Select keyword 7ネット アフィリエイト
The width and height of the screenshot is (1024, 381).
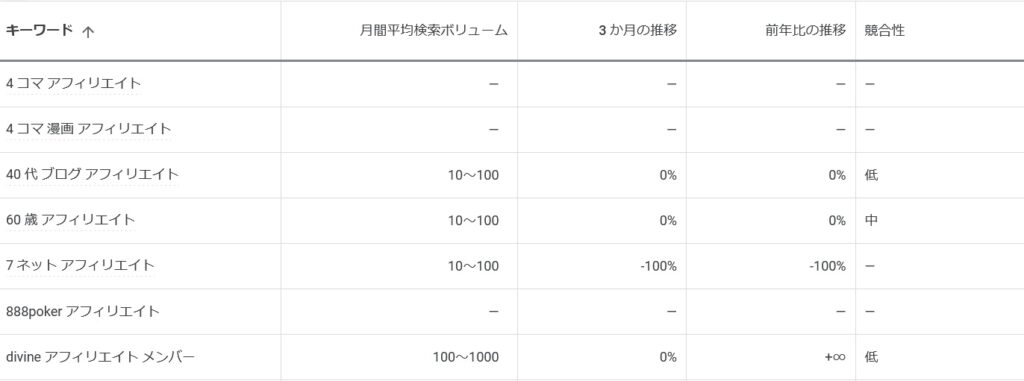(80, 265)
